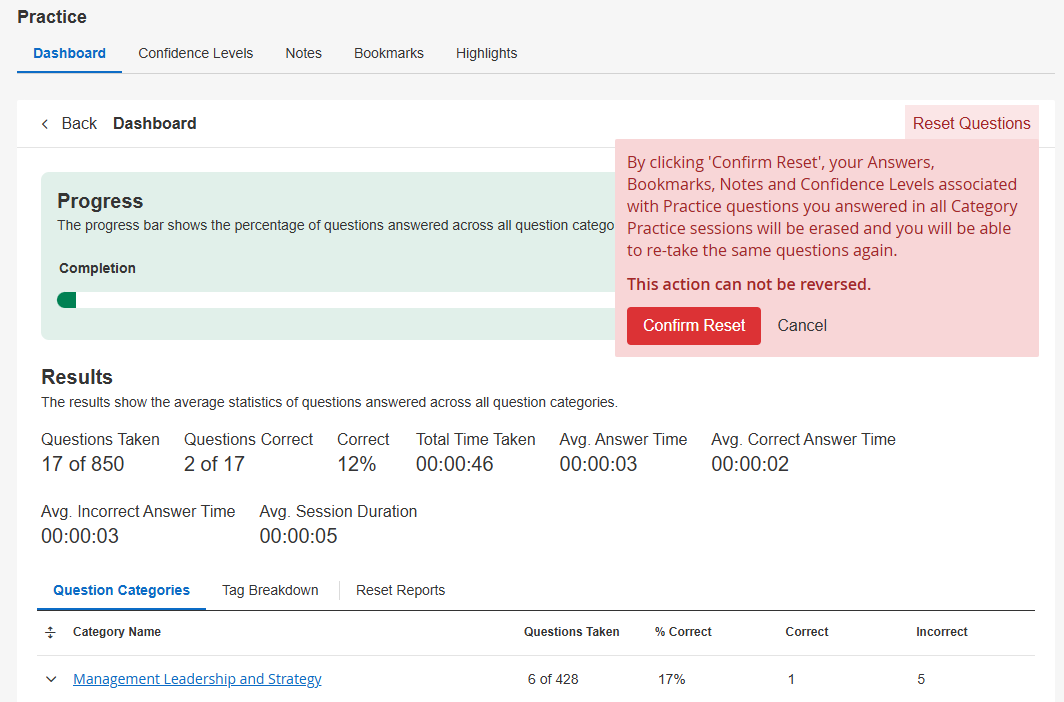Select the top Dashboard tab
Screen dimensions: 1064x702
coord(69,53)
